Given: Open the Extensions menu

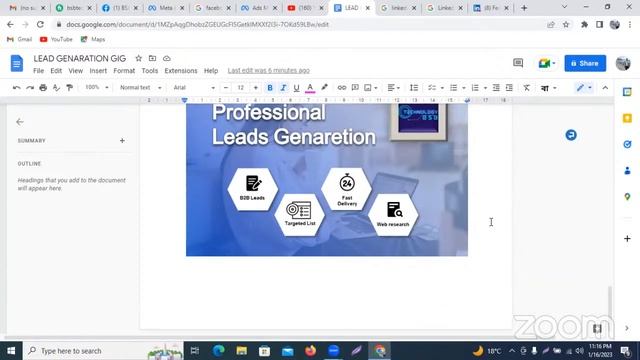Looking at the screenshot, I should click(181, 71).
